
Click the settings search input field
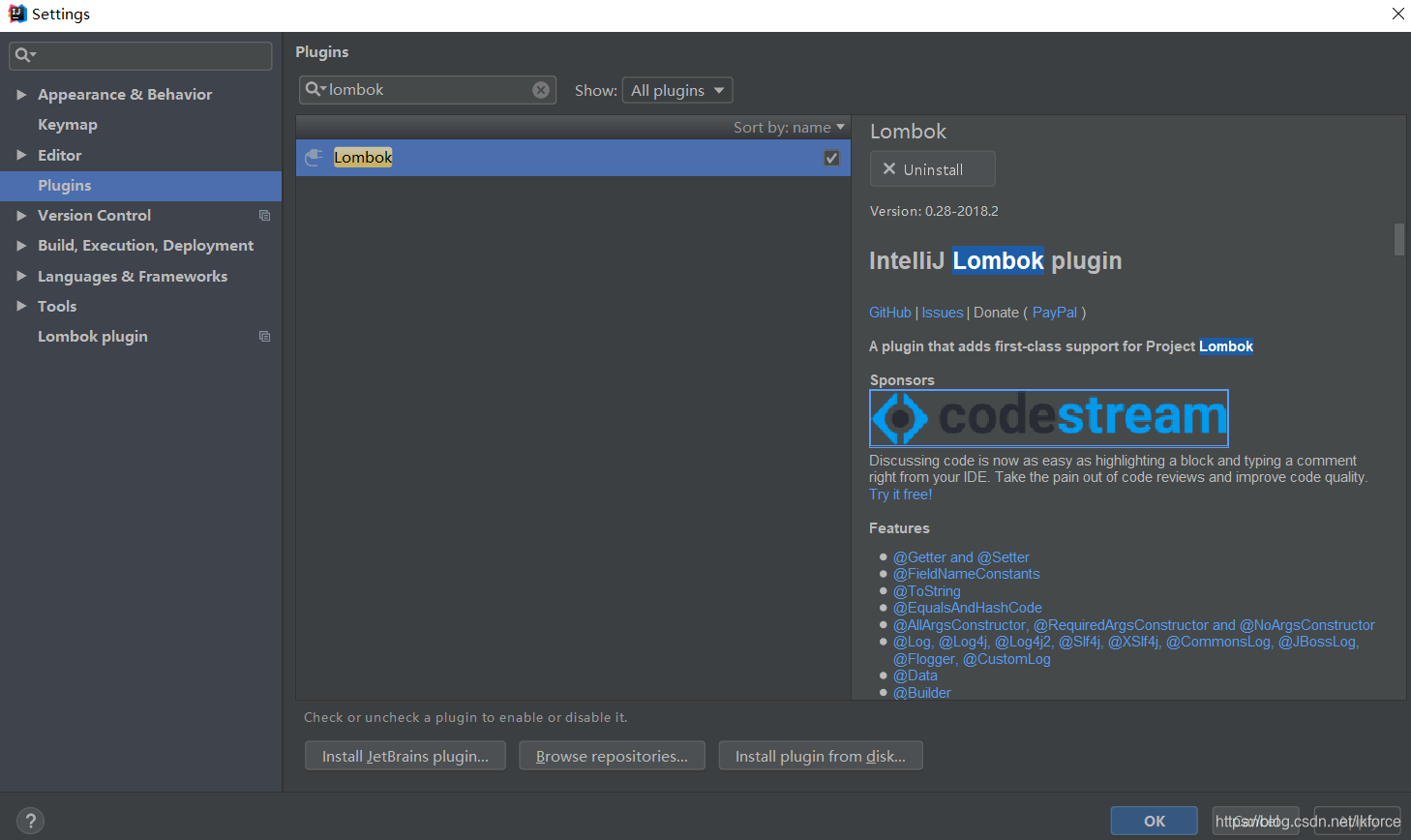click(x=140, y=55)
